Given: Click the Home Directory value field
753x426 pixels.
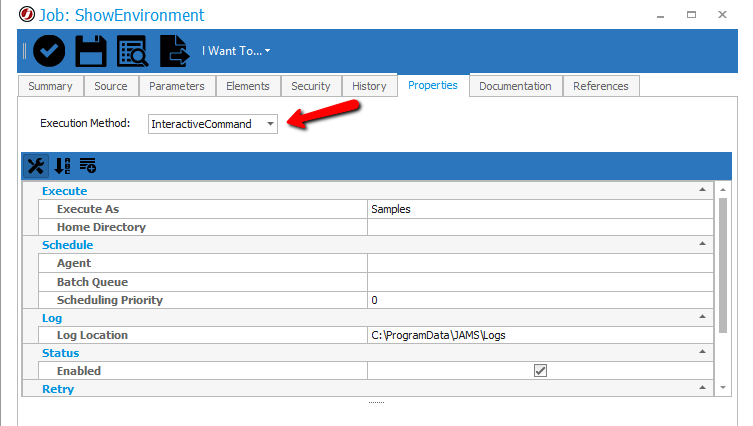Looking at the screenshot, I should (x=540, y=227).
